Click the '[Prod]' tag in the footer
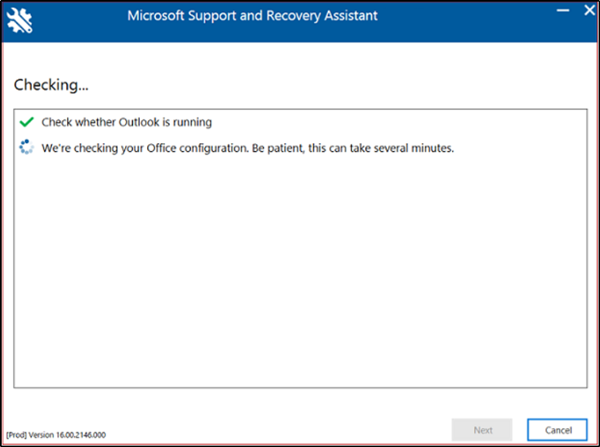The width and height of the screenshot is (600, 447). [17, 436]
